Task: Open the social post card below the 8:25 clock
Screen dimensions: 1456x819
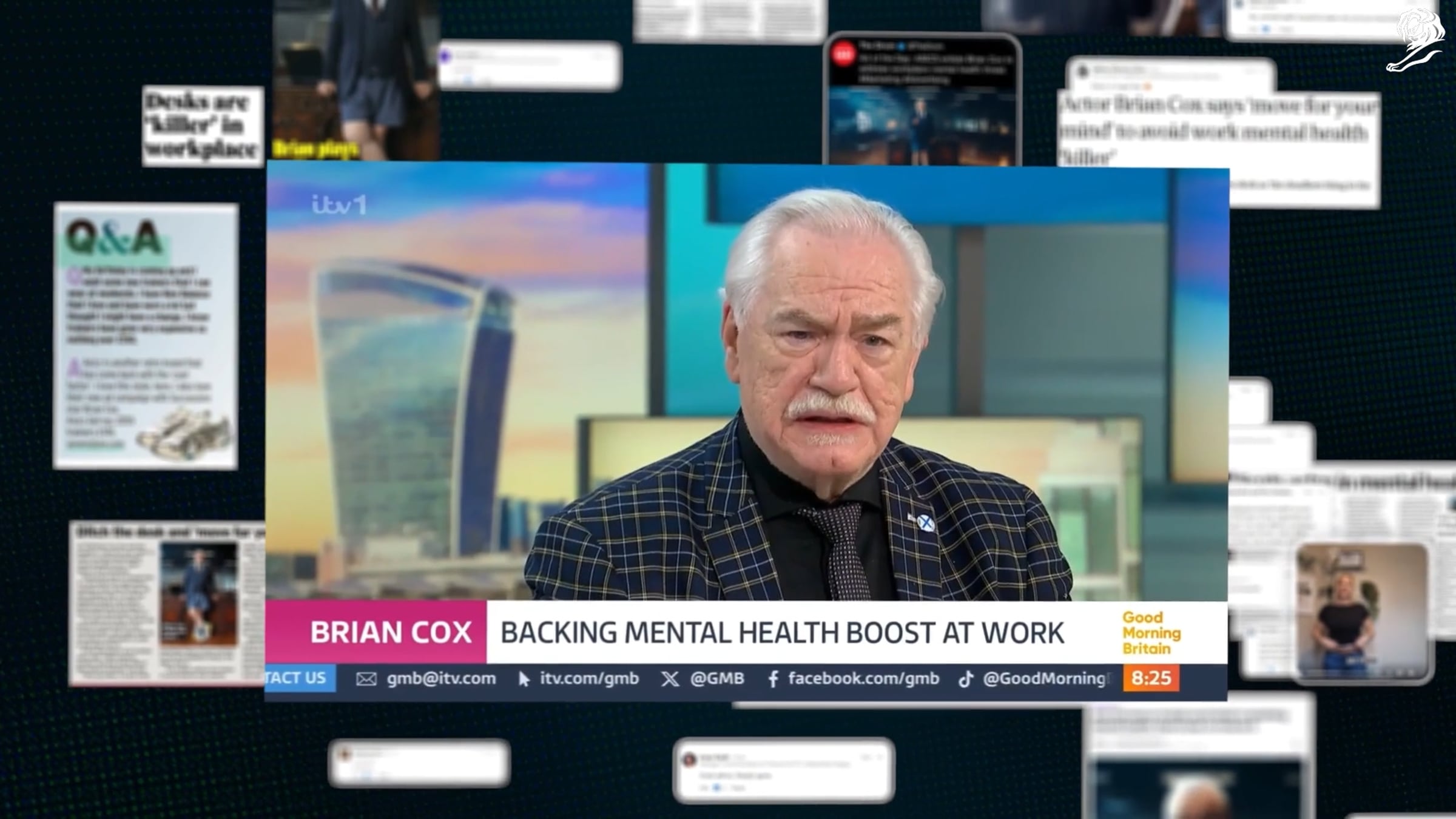Action: [x=1198, y=757]
